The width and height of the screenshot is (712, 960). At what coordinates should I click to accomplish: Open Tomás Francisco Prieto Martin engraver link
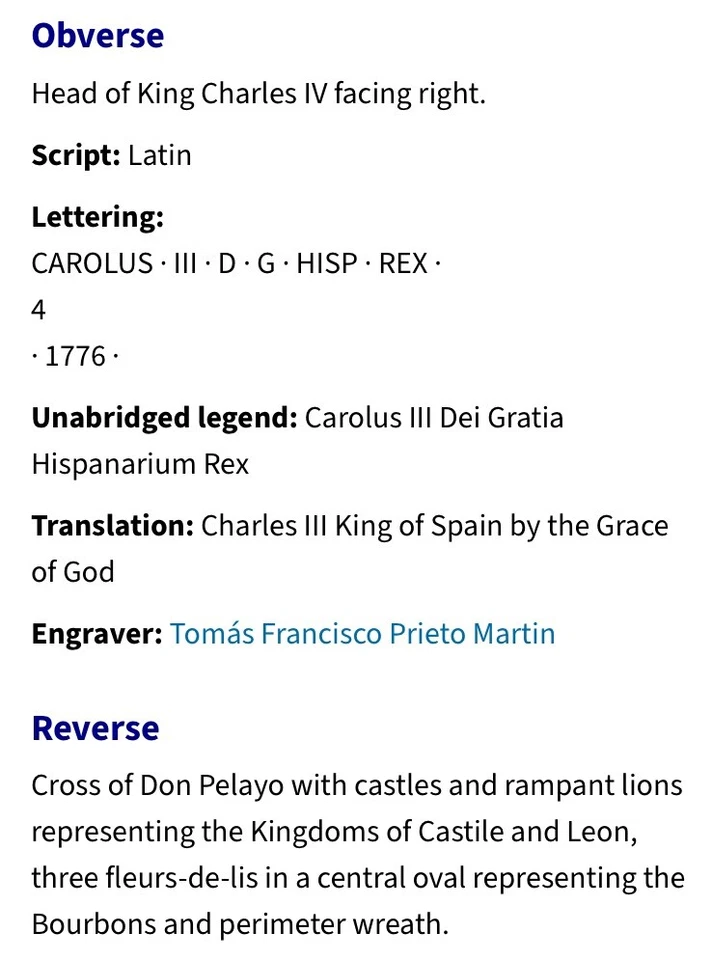point(362,633)
